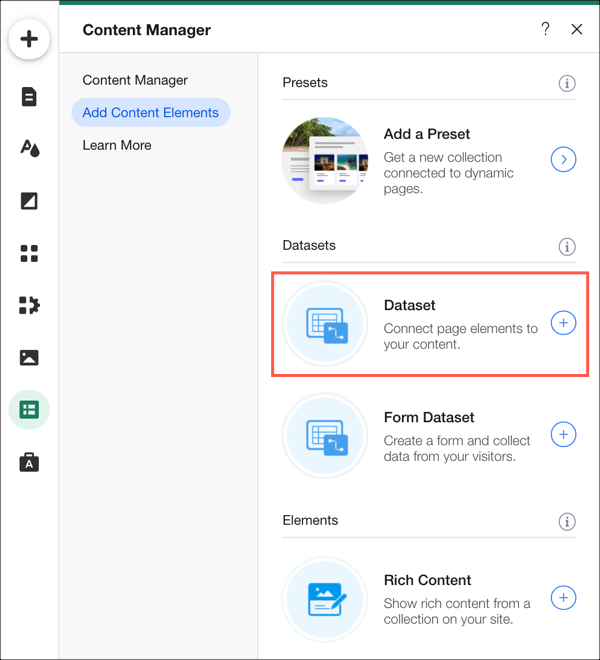Open the Pages icon in left sidebar
Screen dimensions: 600x660
pos(29,97)
